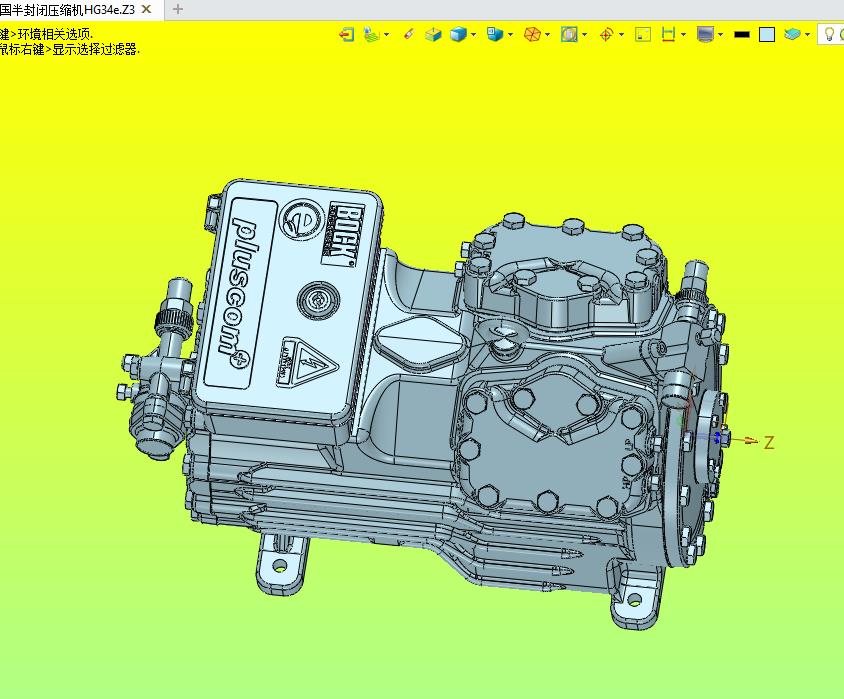Add a new tab with plus button
This screenshot has height=699, width=844.
pos(178,9)
